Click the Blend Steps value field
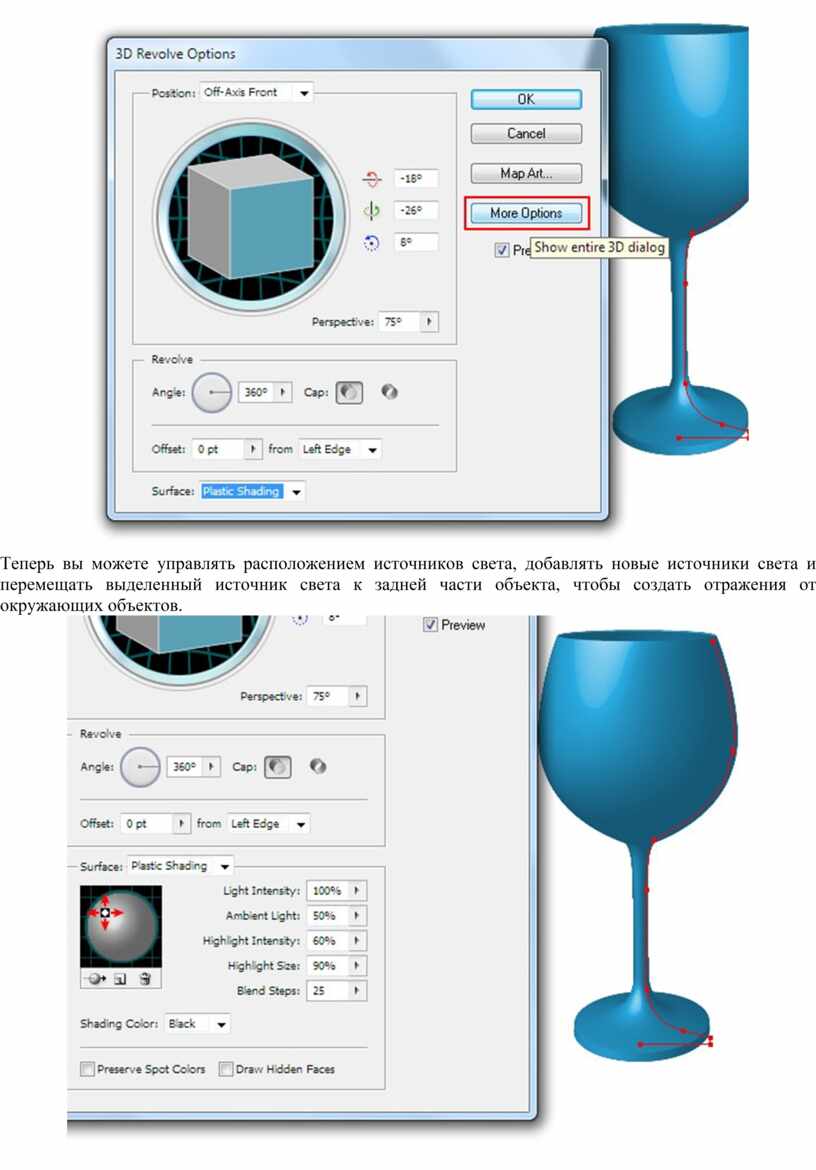The width and height of the screenshot is (816, 1170). tap(327, 991)
